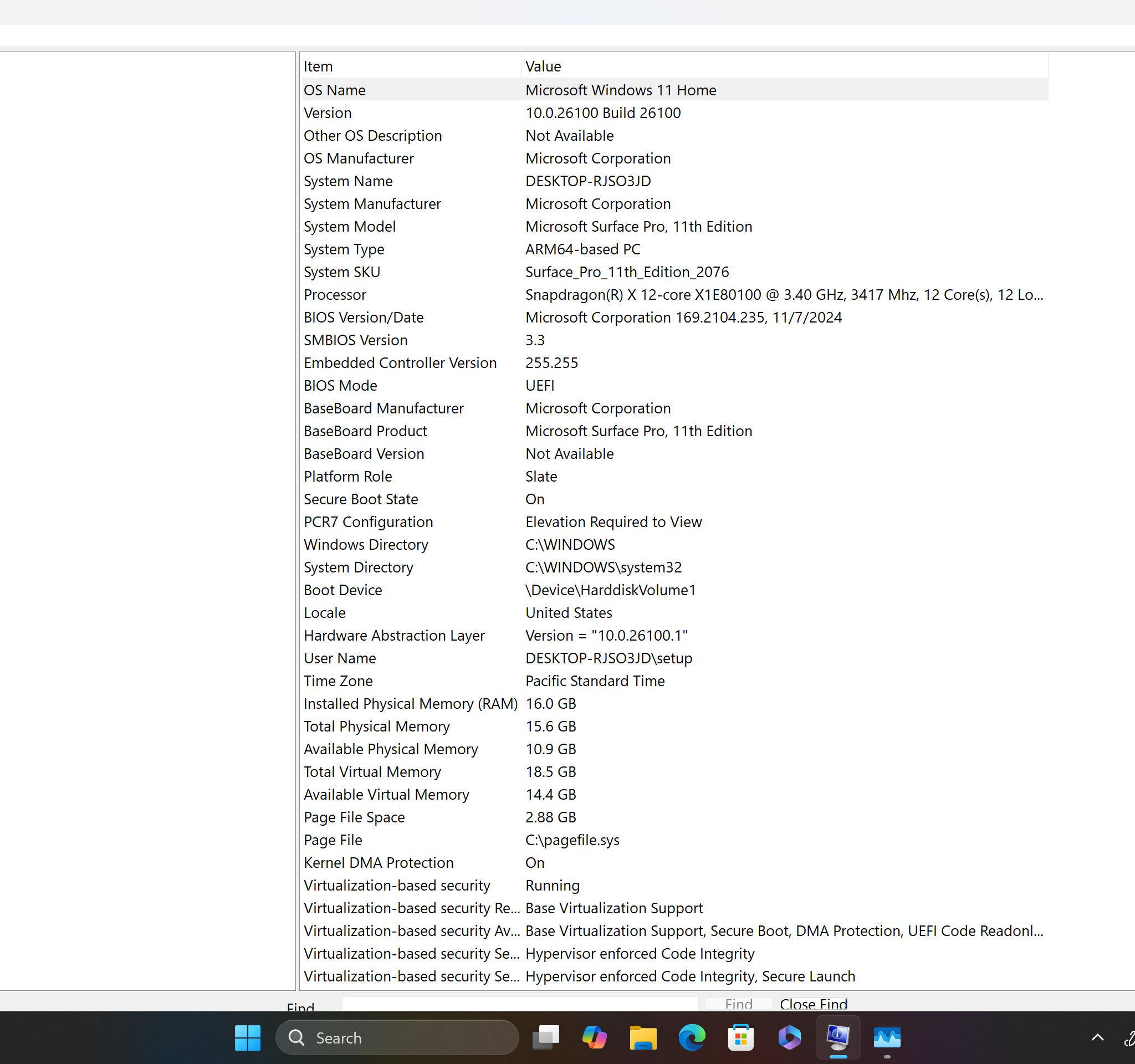Open Task View
Image resolution: width=1135 pixels, height=1064 pixels.
[x=546, y=1038]
